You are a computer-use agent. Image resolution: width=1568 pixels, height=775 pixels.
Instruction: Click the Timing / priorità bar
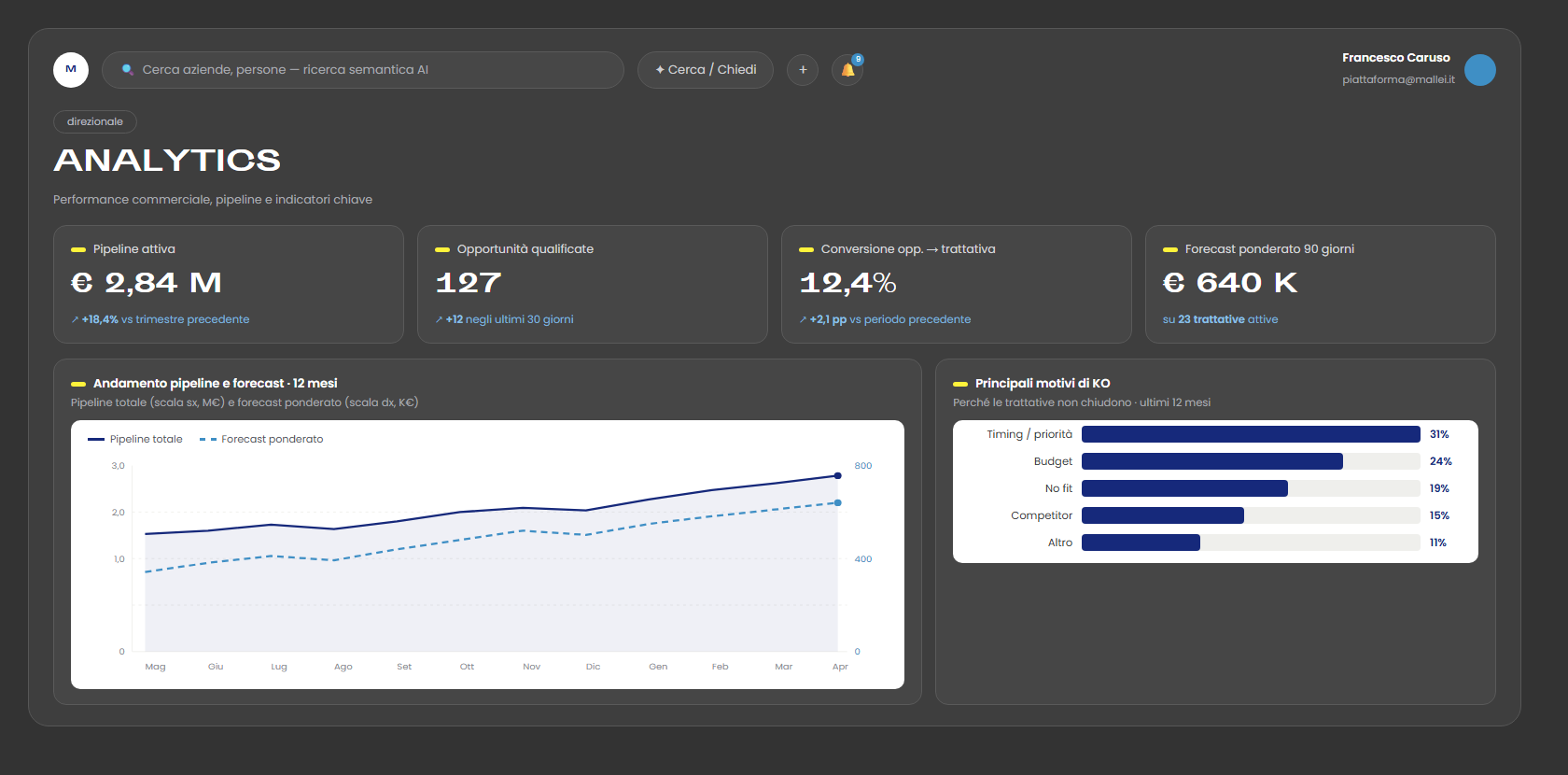click(x=1251, y=434)
